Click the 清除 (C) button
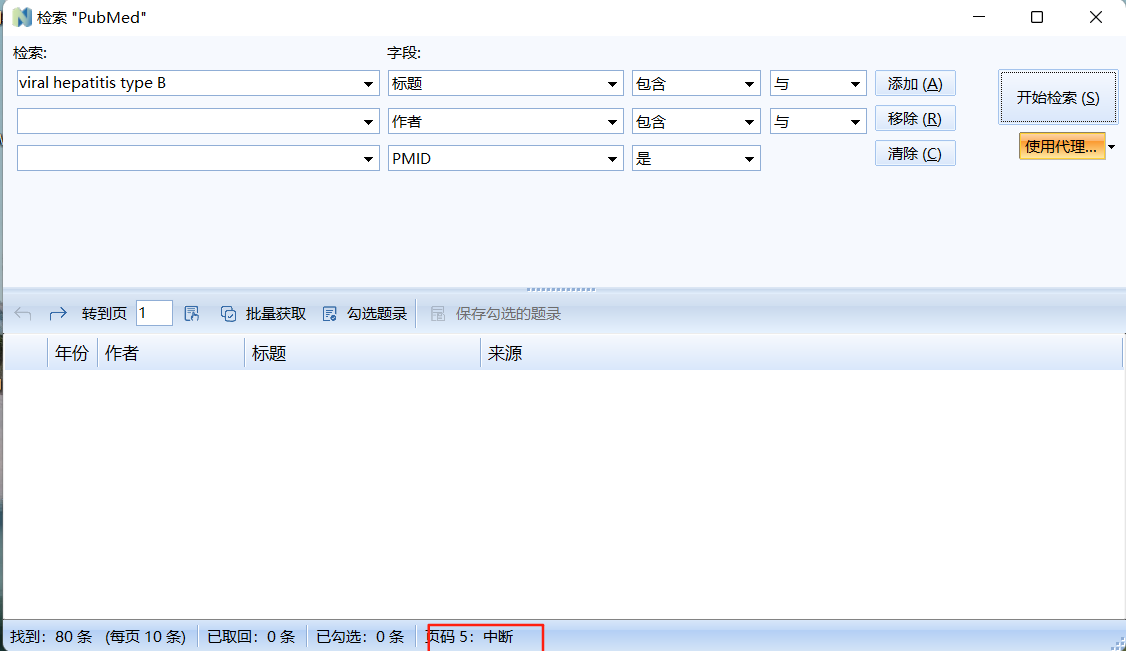The image size is (1126, 651). (915, 154)
